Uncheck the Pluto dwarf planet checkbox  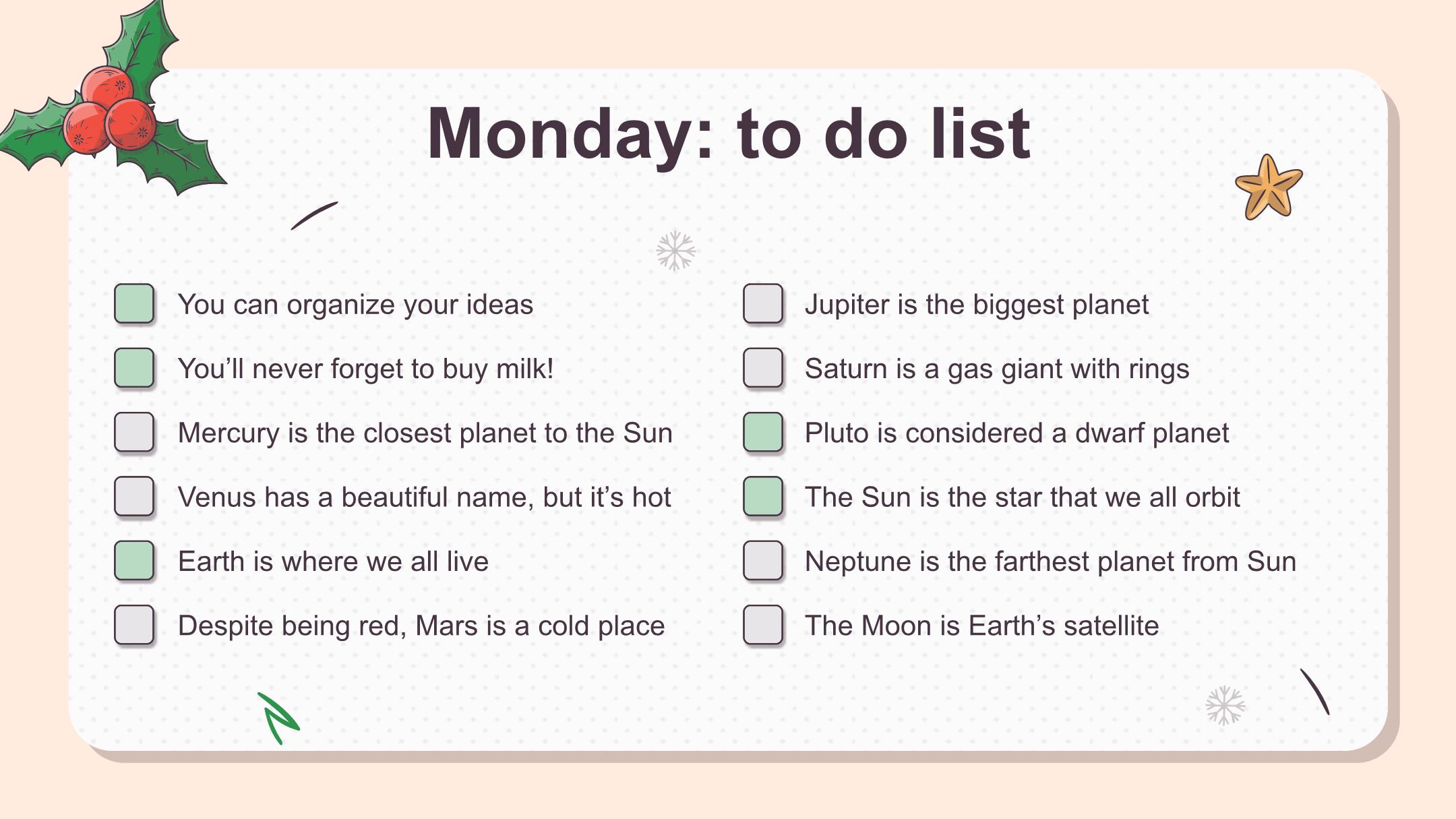[x=763, y=432]
